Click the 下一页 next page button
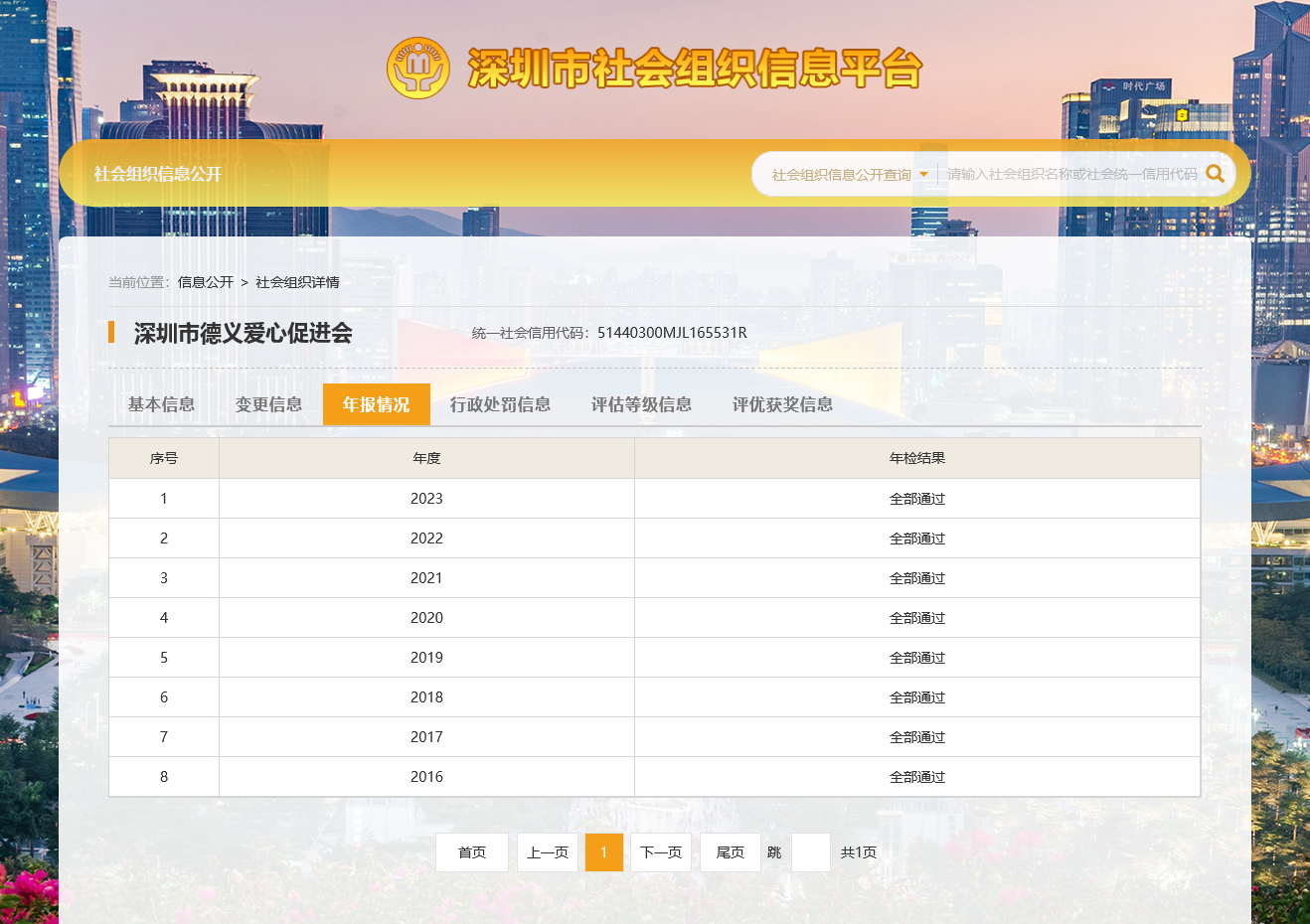Viewport: 1310px width, 924px height. [661, 852]
